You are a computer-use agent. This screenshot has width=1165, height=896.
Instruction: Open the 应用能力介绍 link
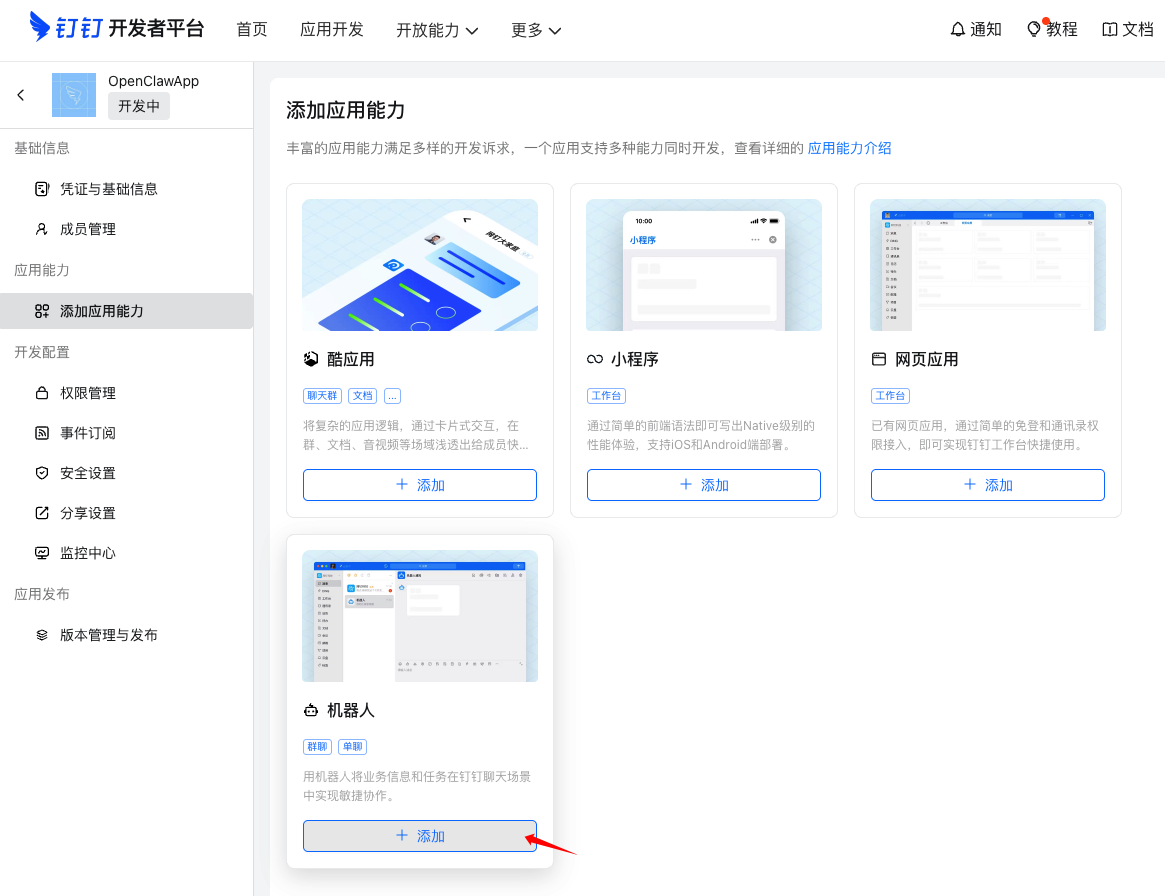click(x=849, y=147)
